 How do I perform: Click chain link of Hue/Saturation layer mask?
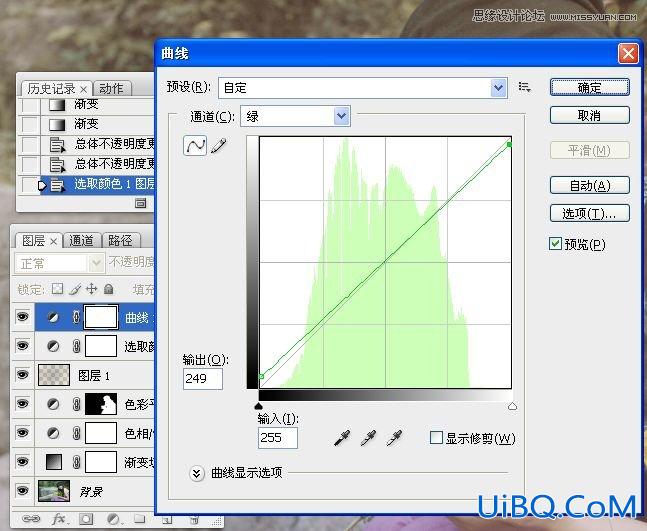(x=76, y=433)
